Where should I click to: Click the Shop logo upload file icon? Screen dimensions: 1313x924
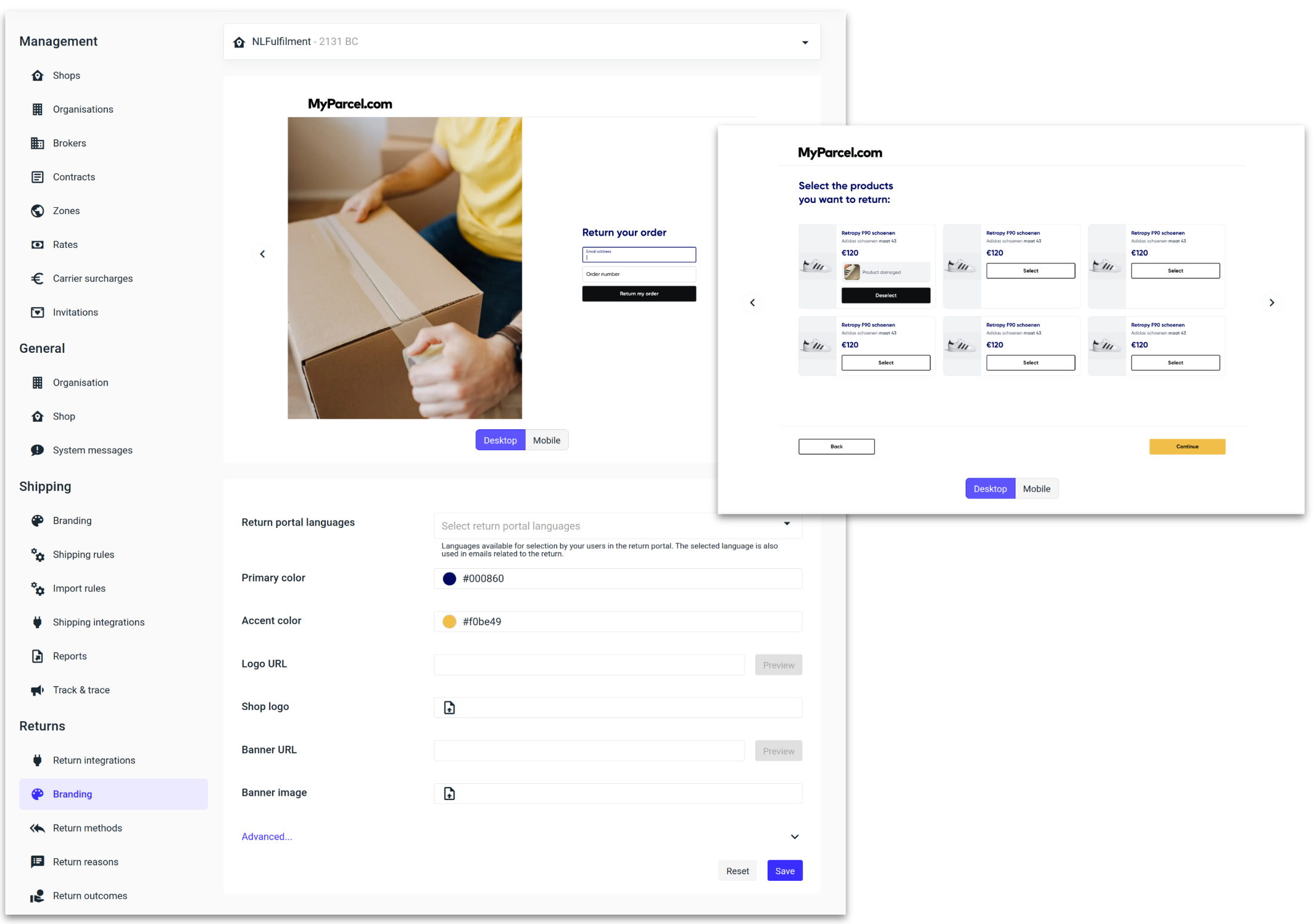click(x=449, y=707)
